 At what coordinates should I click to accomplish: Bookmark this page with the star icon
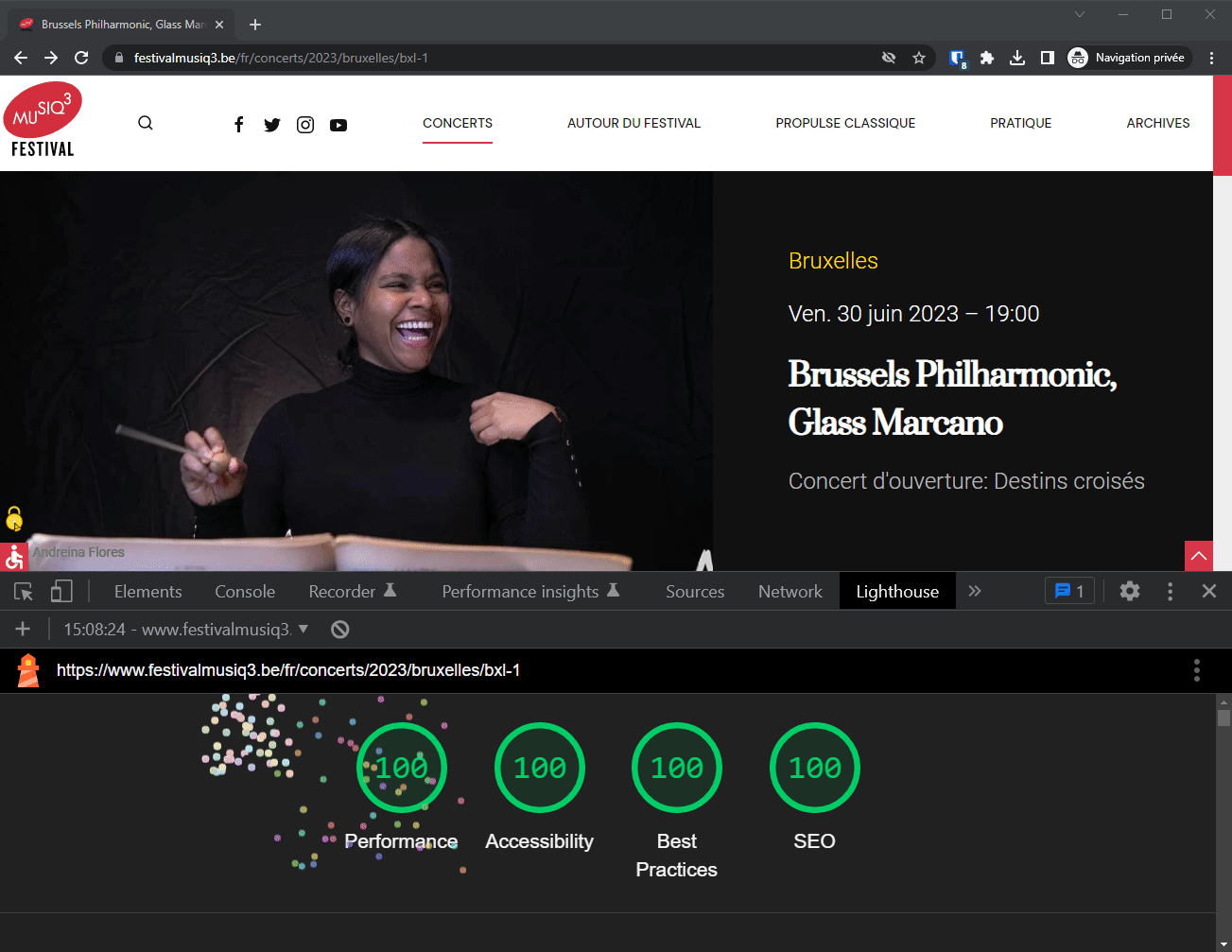(918, 58)
